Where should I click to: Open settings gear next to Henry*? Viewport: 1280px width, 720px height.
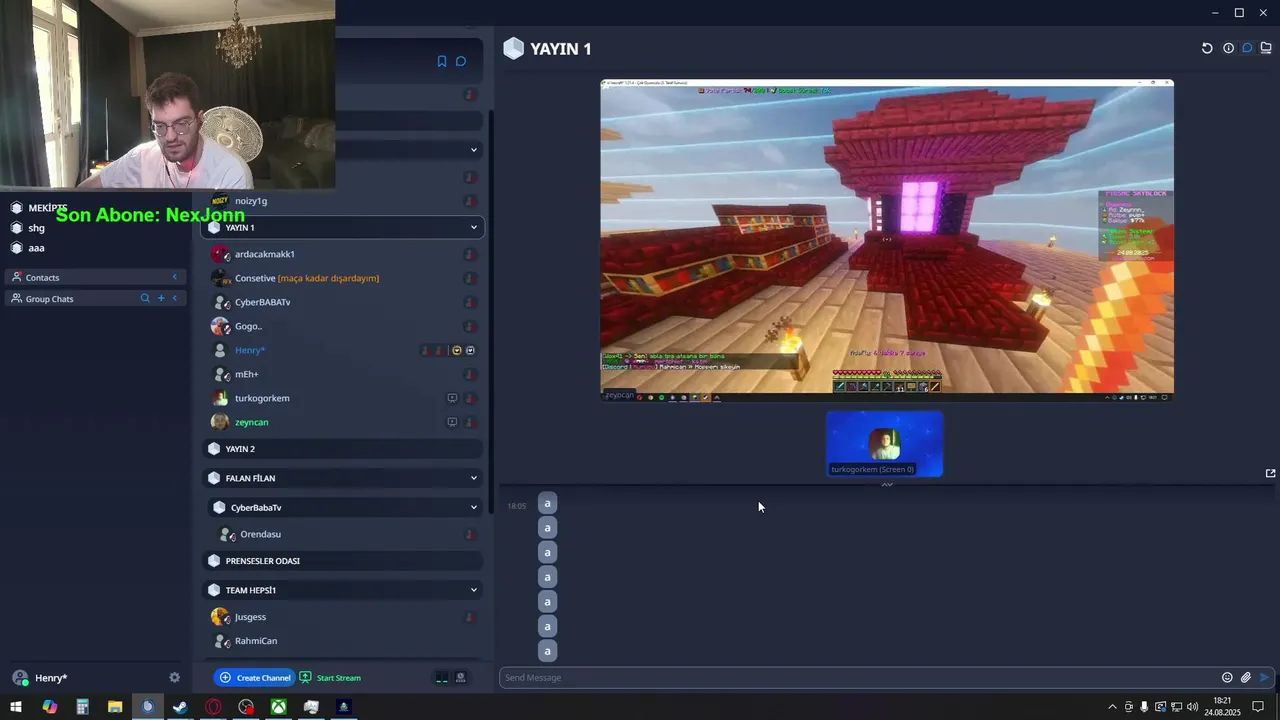pos(175,678)
